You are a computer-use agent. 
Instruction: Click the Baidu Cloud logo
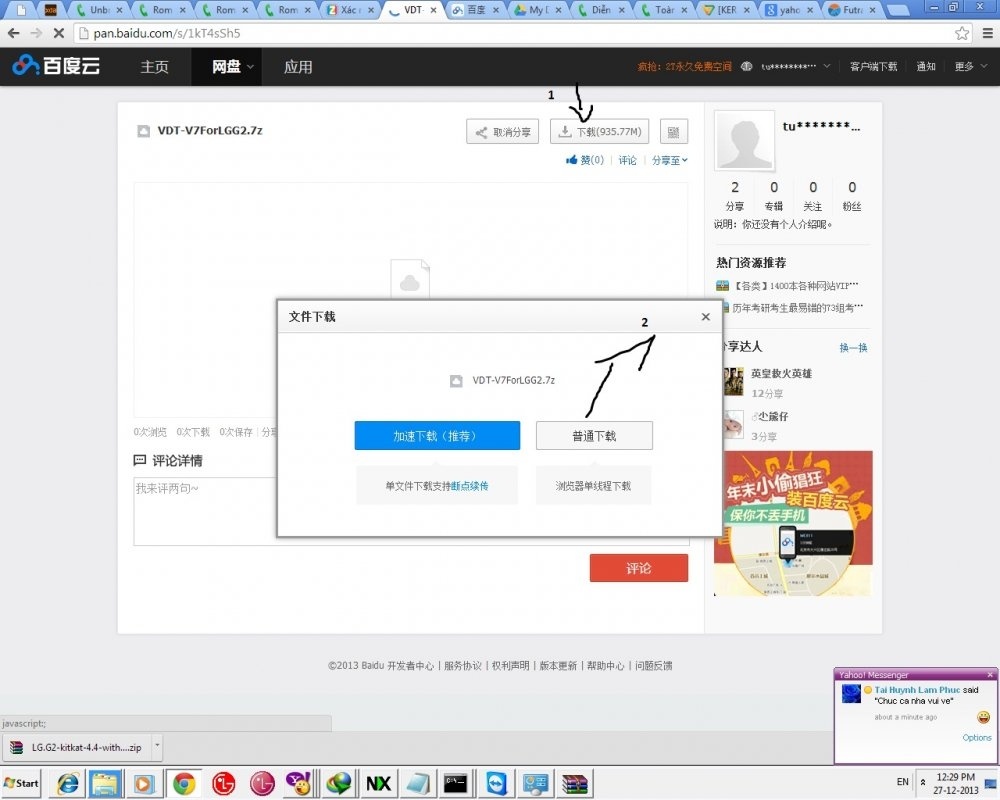56,67
